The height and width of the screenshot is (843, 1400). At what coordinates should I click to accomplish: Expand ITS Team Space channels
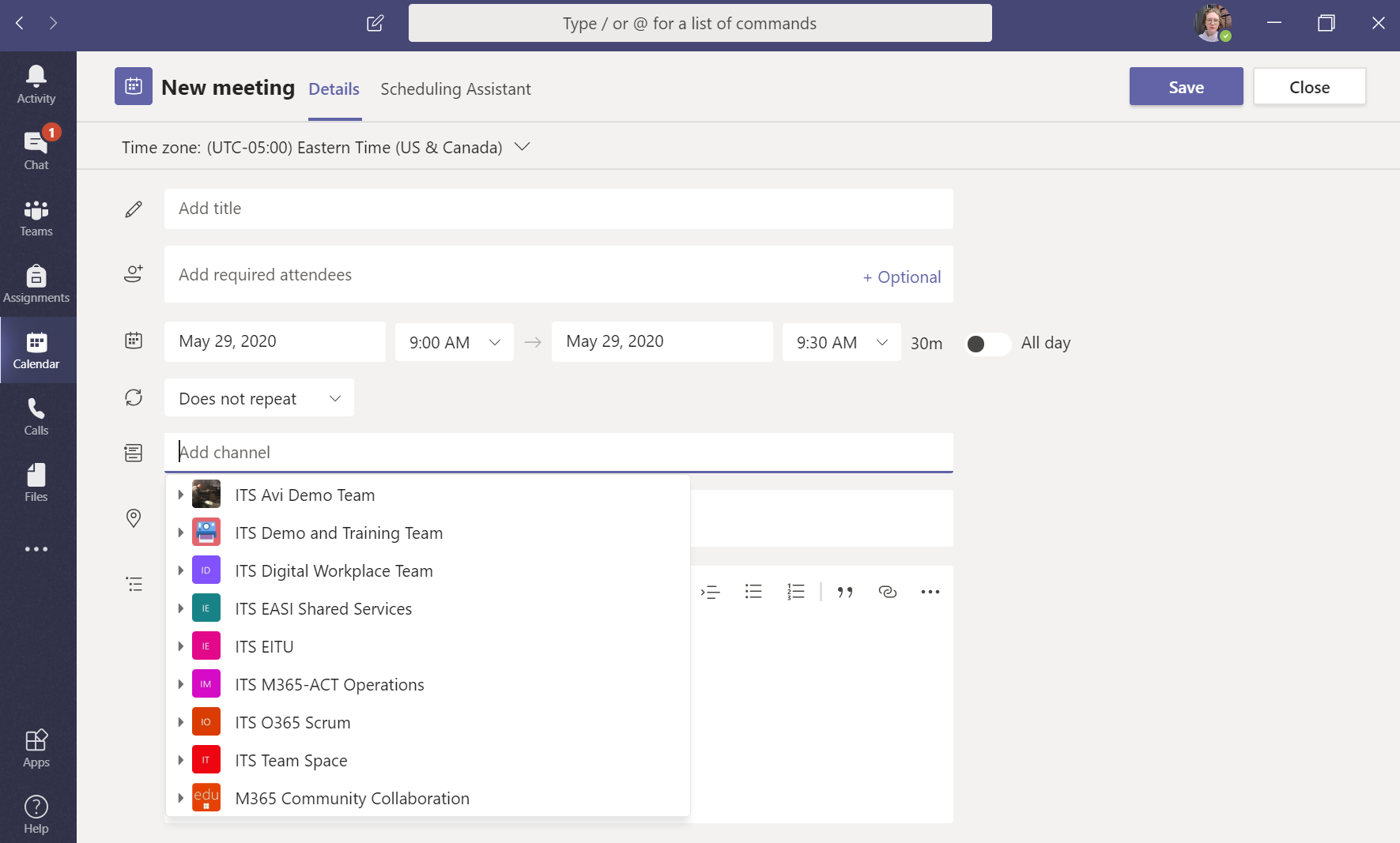180,760
